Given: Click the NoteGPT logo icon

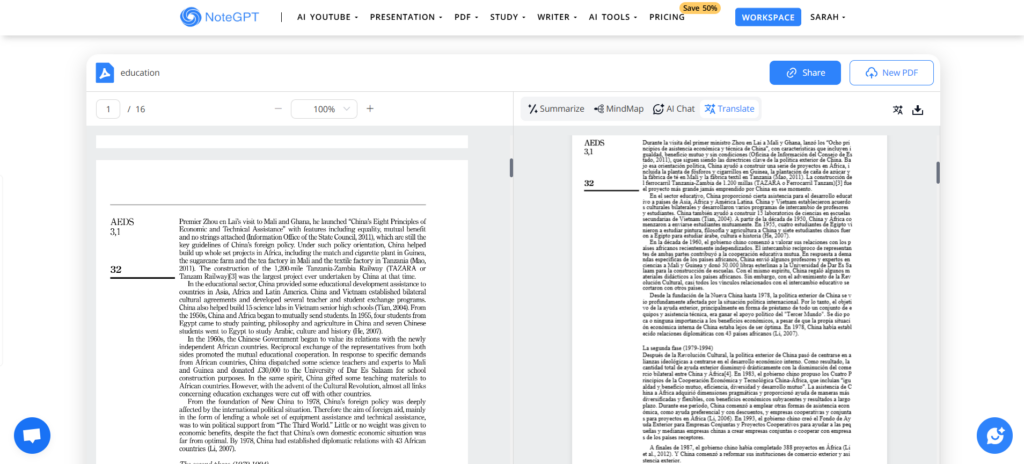Looking at the screenshot, I should pyautogui.click(x=192, y=17).
